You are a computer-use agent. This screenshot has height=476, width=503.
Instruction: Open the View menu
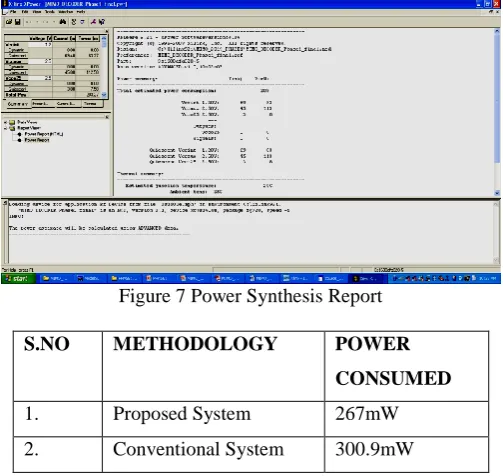point(37,12)
